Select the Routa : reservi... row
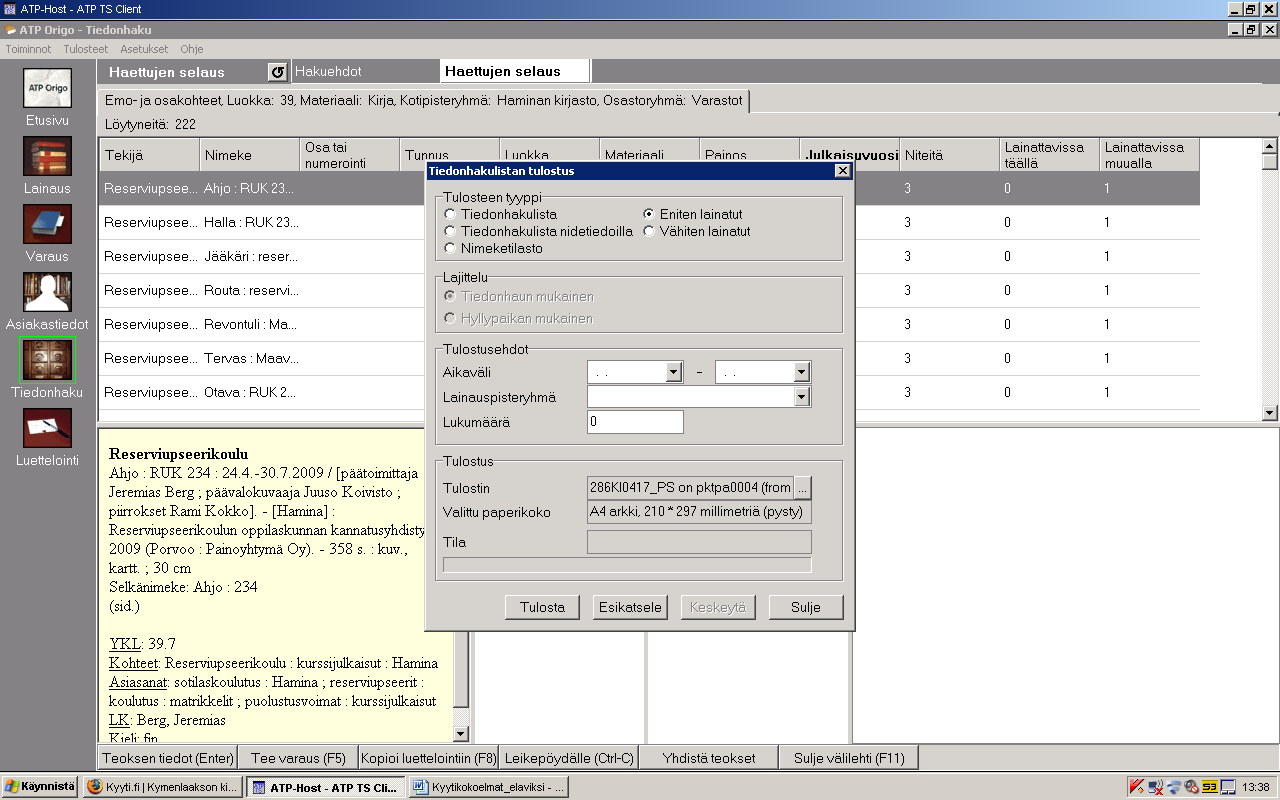1280x800 pixels. point(649,290)
